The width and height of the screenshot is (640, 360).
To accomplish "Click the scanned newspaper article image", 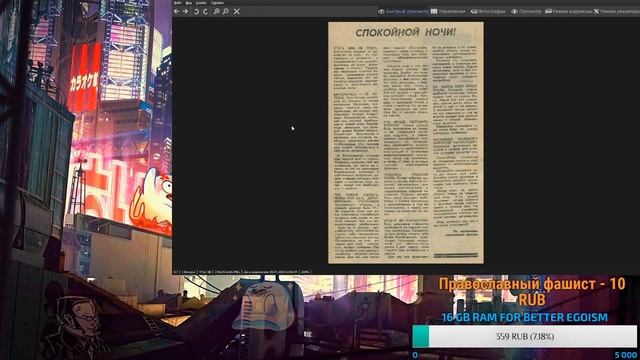I will tap(406, 143).
